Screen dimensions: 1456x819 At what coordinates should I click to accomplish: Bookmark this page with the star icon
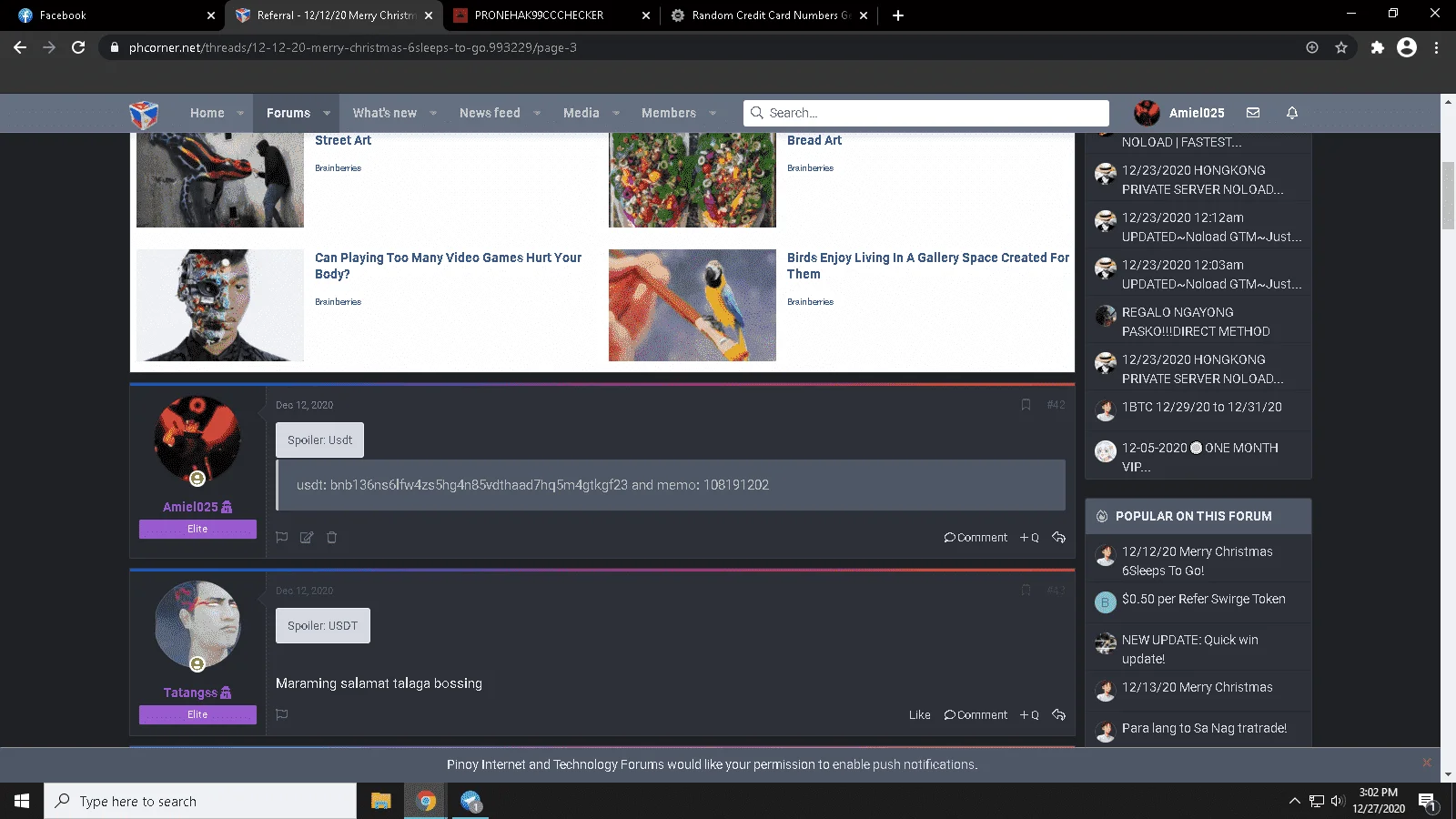coord(1341,47)
